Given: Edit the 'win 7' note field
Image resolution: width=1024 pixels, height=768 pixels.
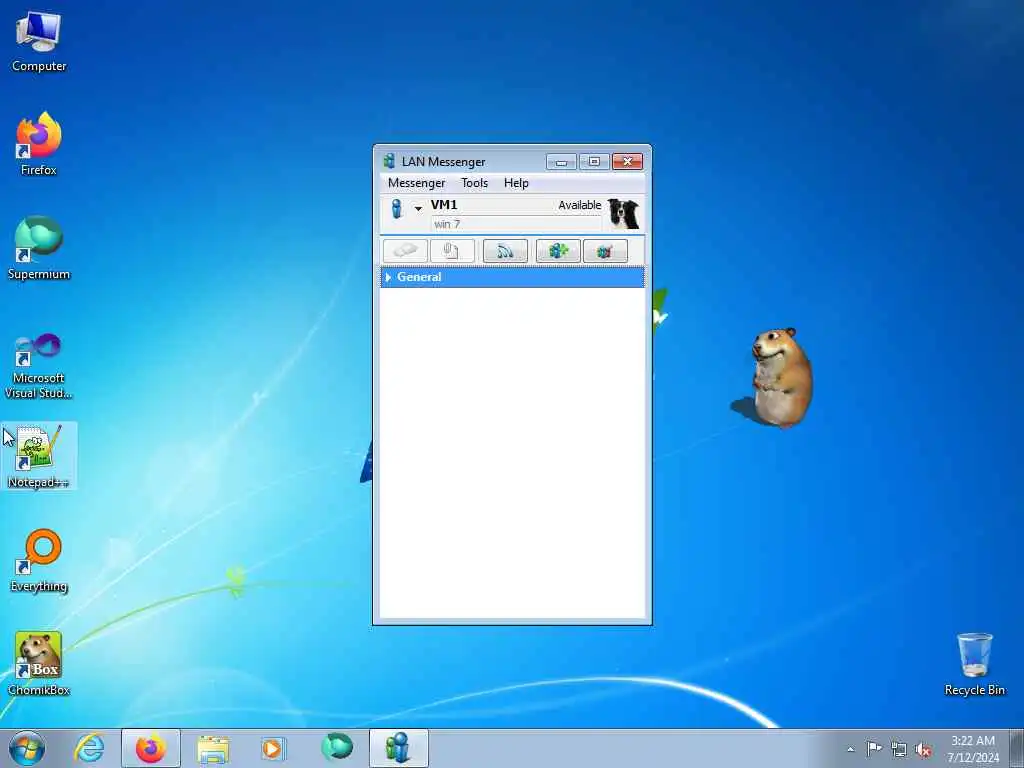Looking at the screenshot, I should tap(515, 224).
